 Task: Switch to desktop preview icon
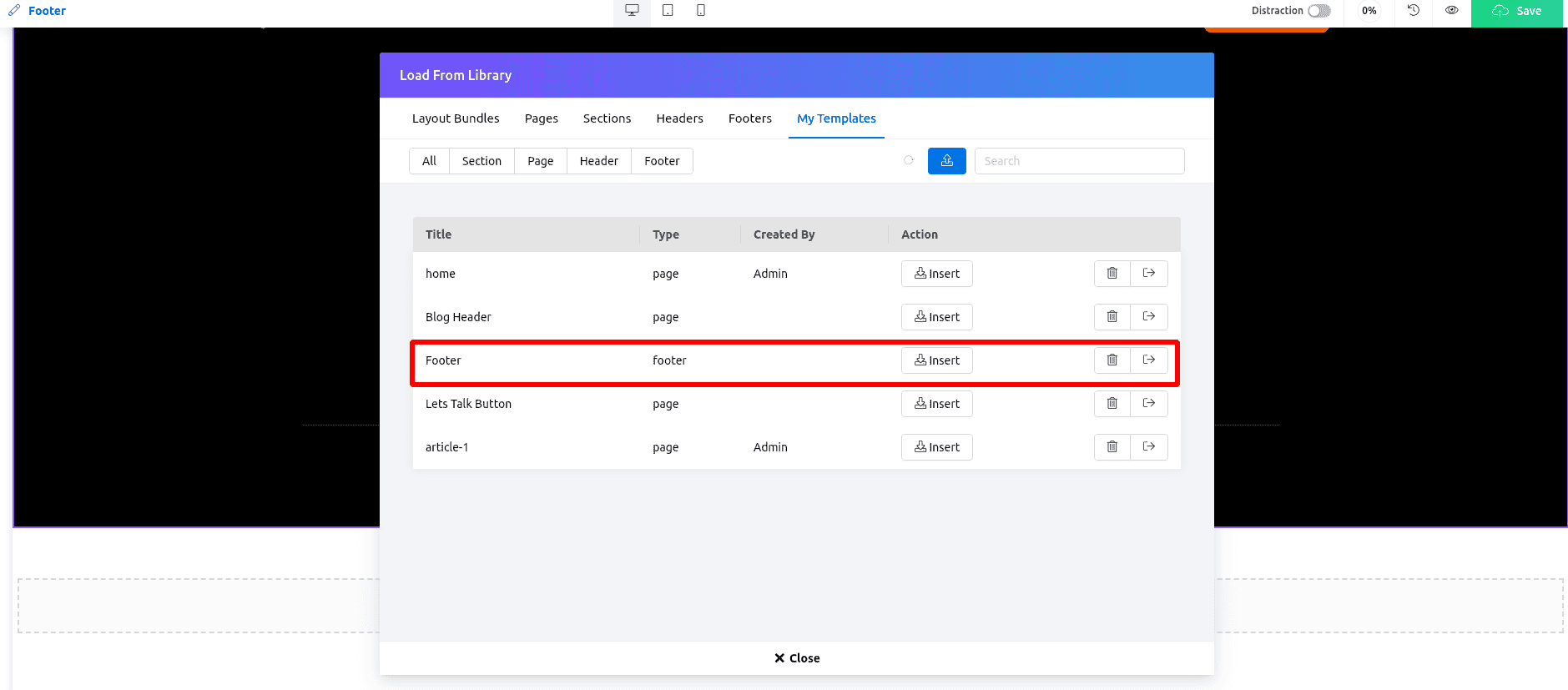(x=632, y=11)
